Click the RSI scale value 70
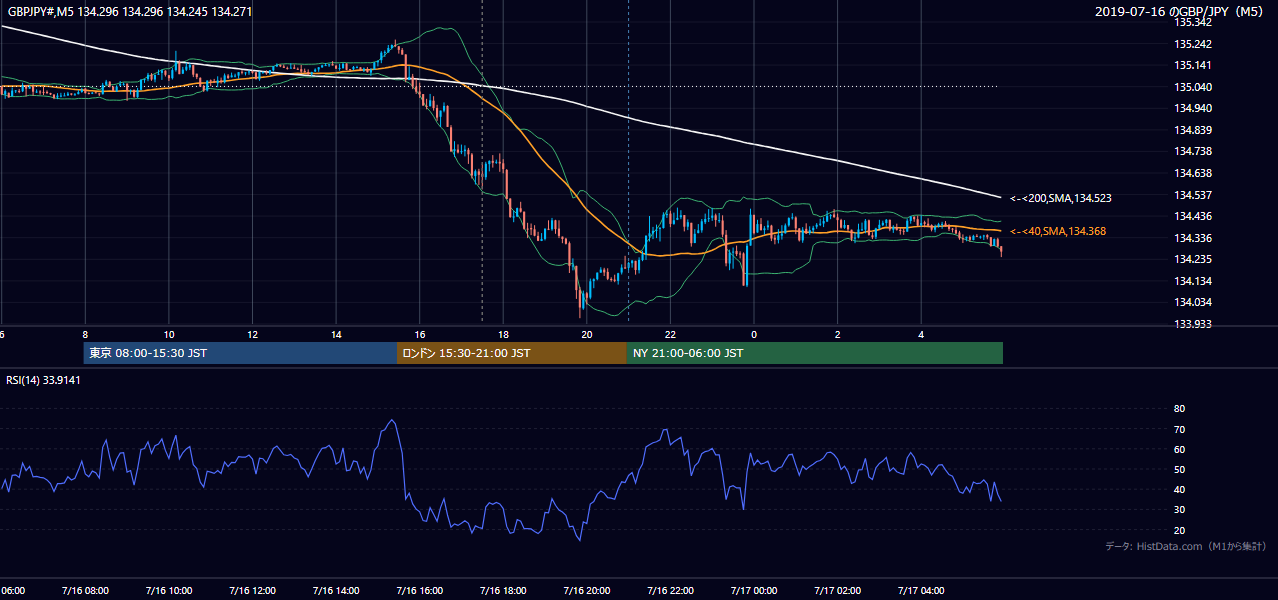The width and height of the screenshot is (1278, 600). click(1179, 429)
